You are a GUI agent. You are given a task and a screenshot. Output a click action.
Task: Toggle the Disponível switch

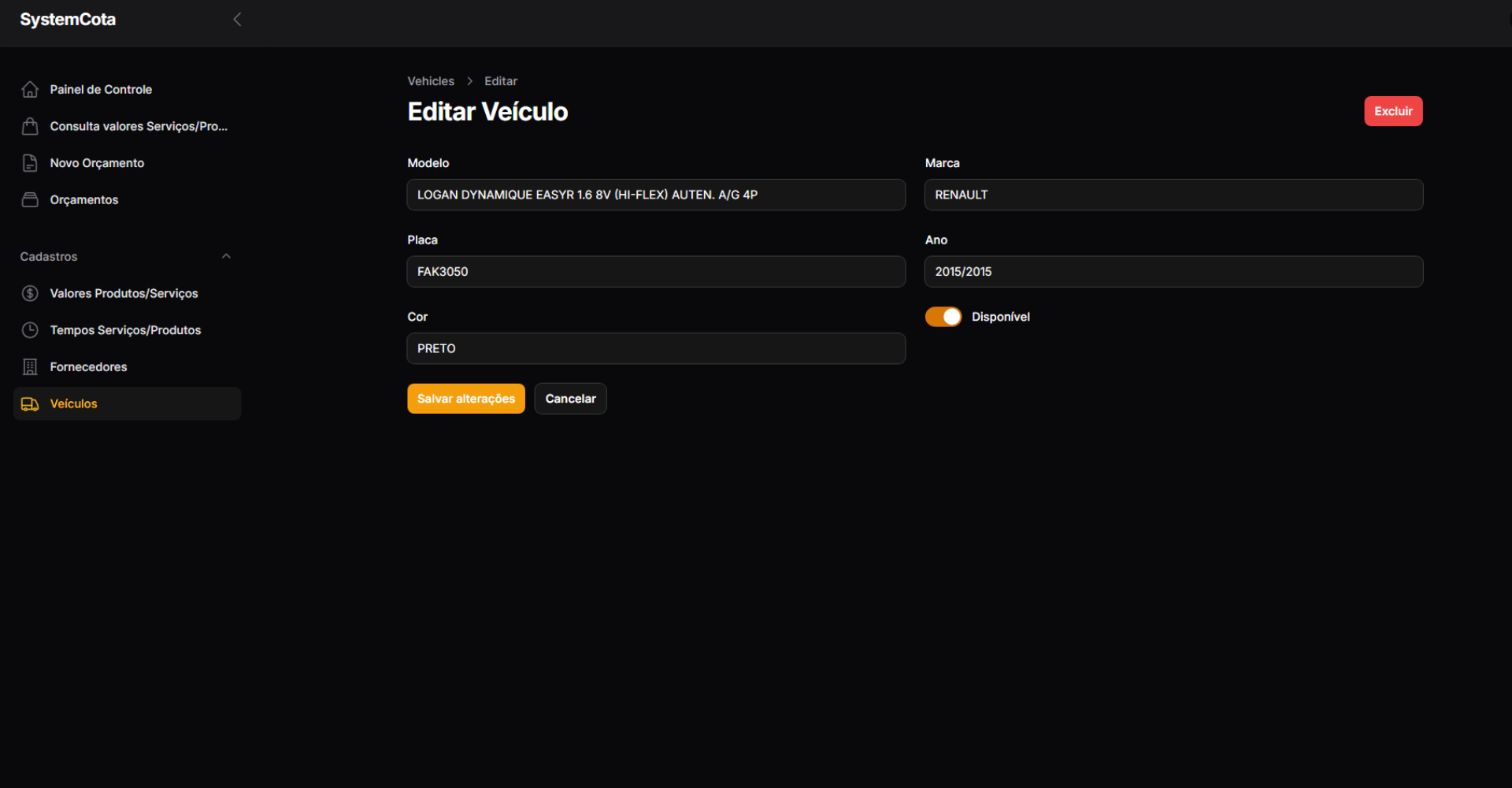[x=943, y=317]
